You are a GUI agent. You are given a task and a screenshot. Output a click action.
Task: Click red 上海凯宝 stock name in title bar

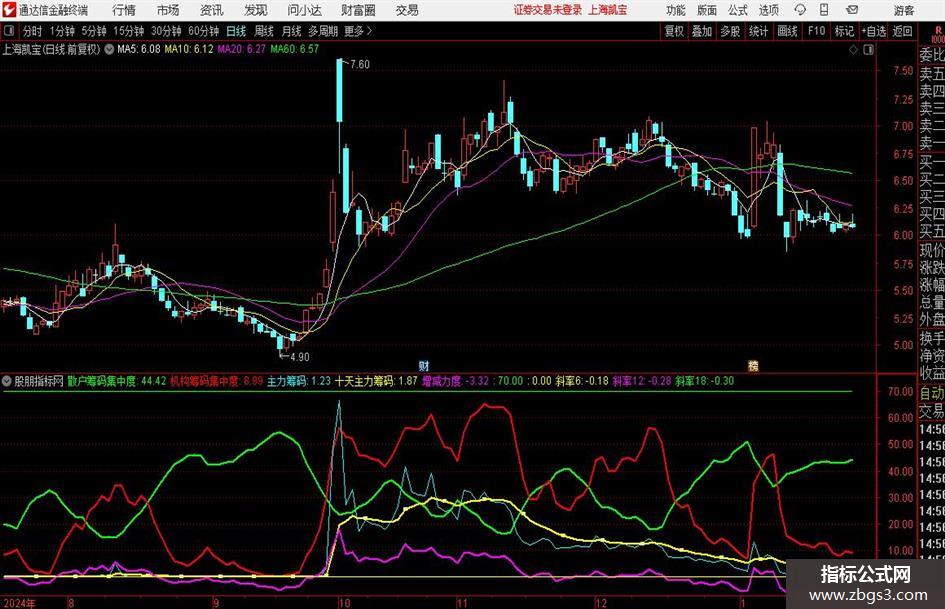[x=608, y=10]
